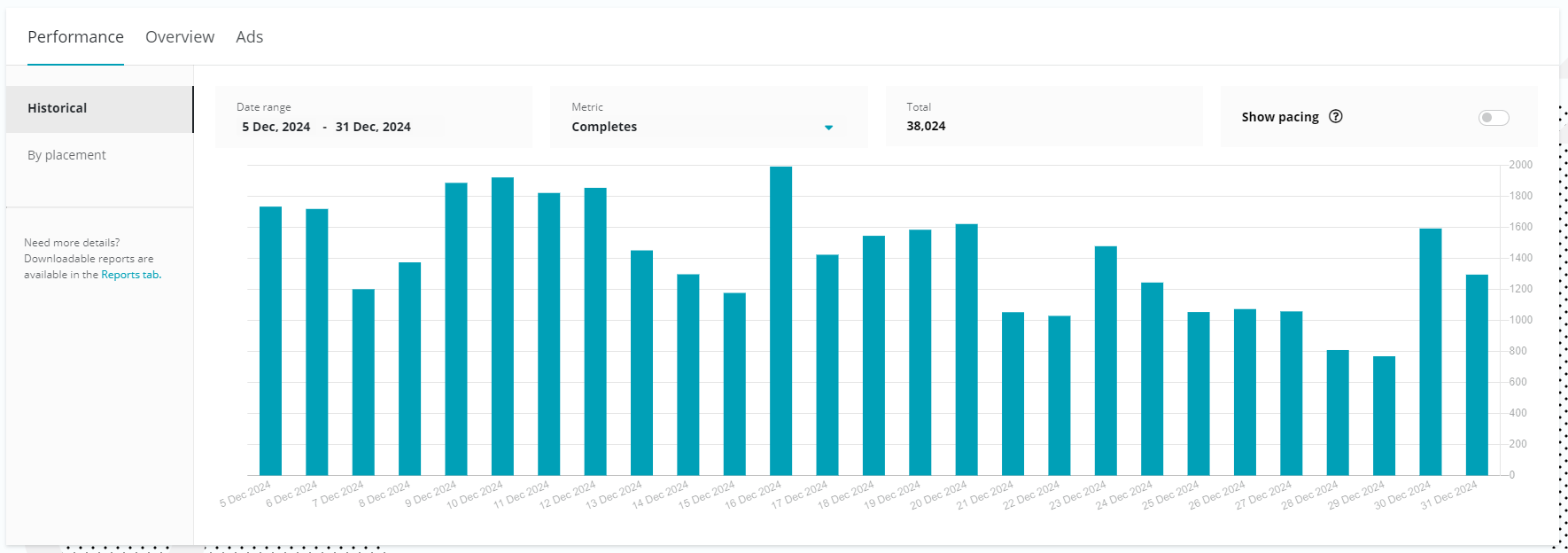Select Historical in the sidebar
This screenshot has height=553, width=1568.
57,108
